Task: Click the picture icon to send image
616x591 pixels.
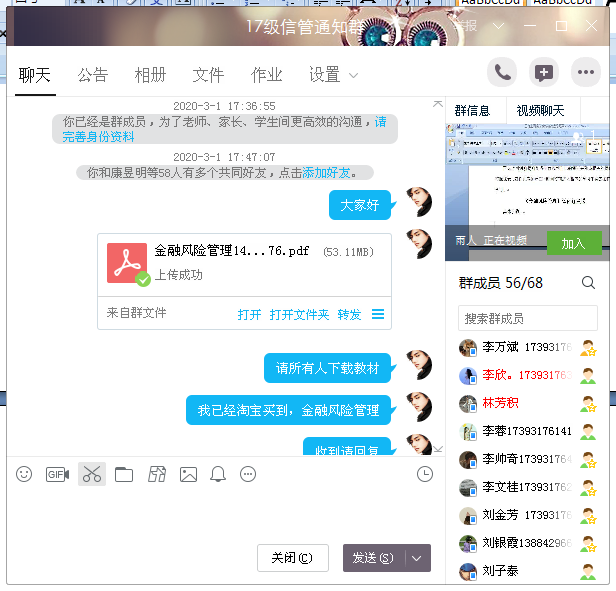Action: coord(188,474)
